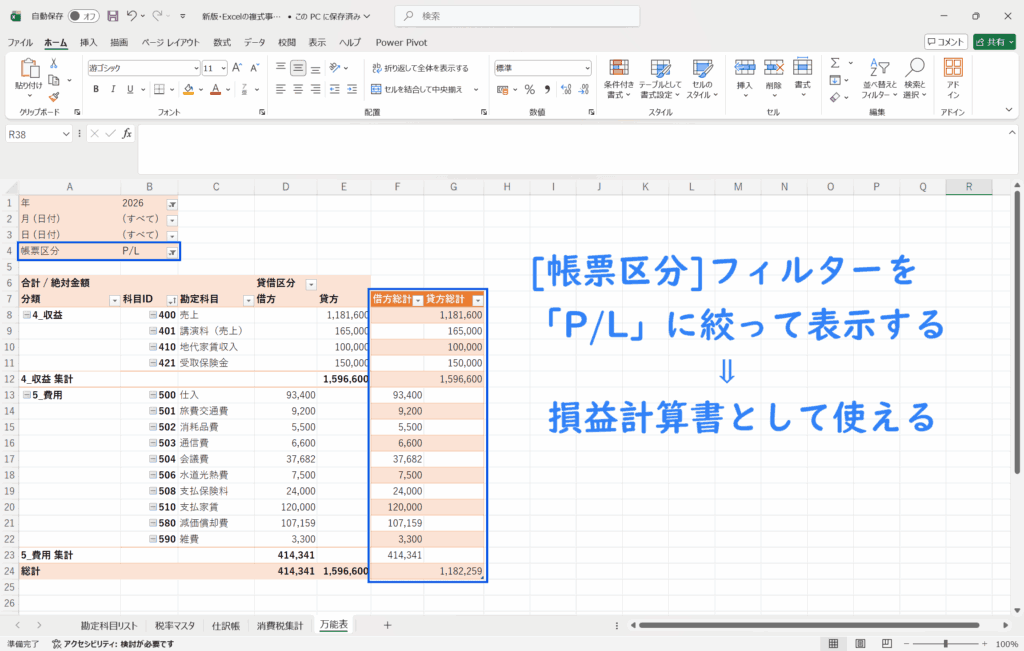Click the save floppy disk icon
This screenshot has width=1024, height=651.
[112, 16]
